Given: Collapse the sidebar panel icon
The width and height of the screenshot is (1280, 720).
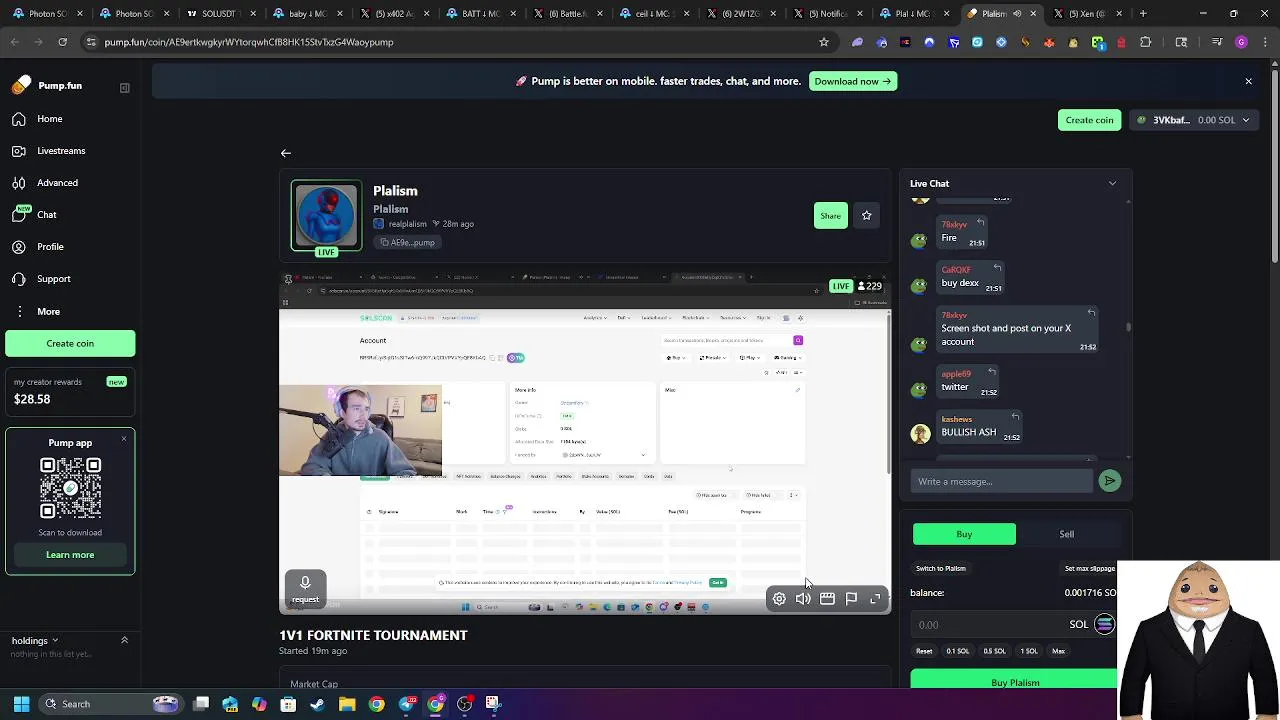Looking at the screenshot, I should [x=125, y=87].
